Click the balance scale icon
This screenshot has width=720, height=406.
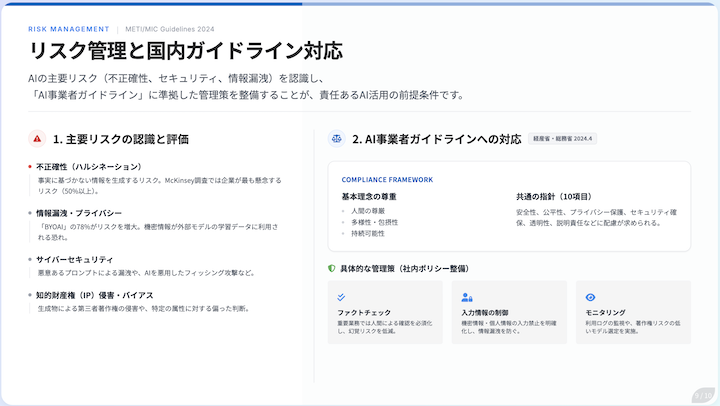(337, 138)
